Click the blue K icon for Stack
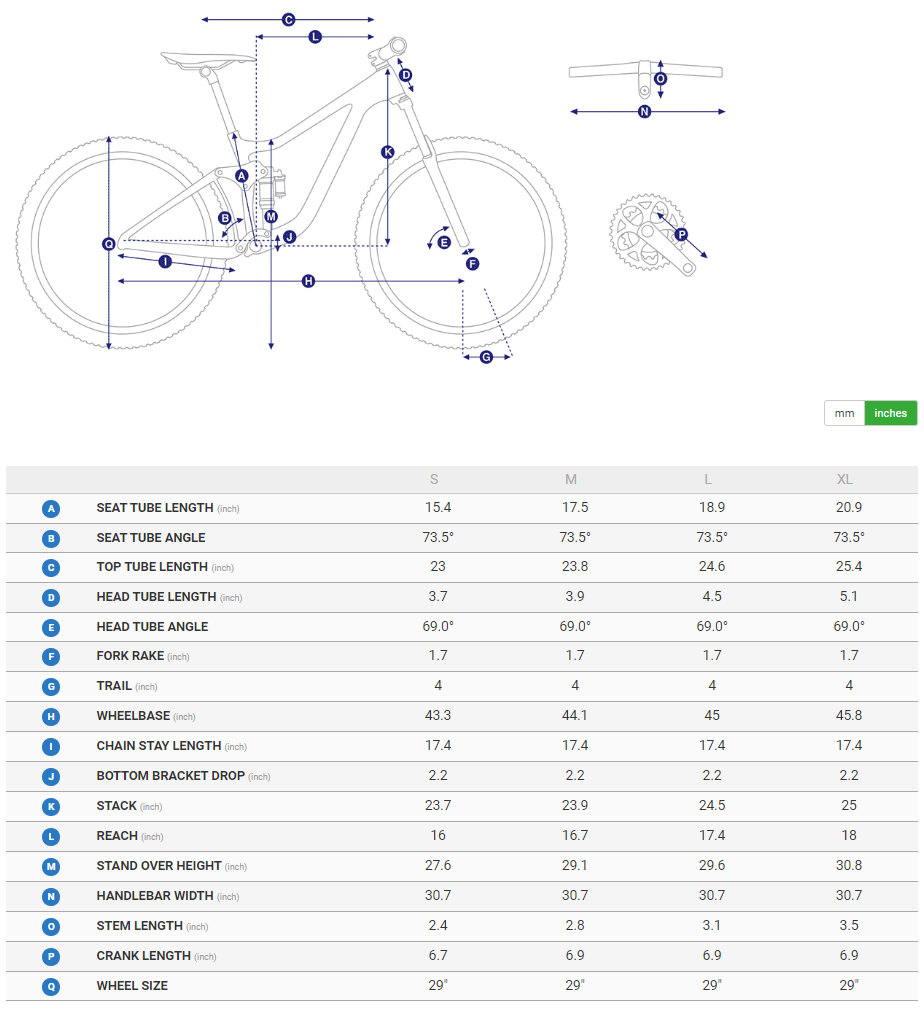924x1009 pixels. click(x=51, y=806)
